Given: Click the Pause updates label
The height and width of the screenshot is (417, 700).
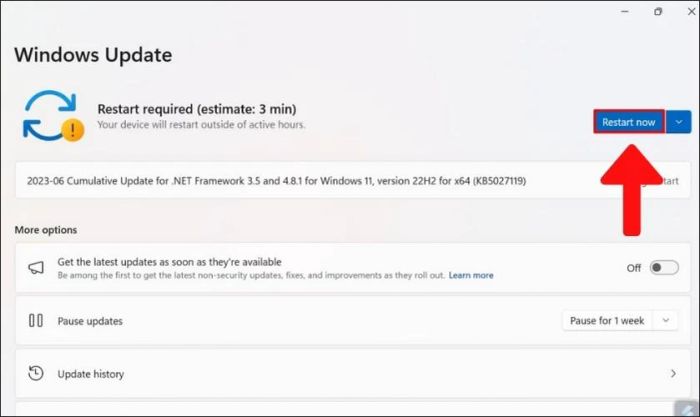Looking at the screenshot, I should (90, 321).
